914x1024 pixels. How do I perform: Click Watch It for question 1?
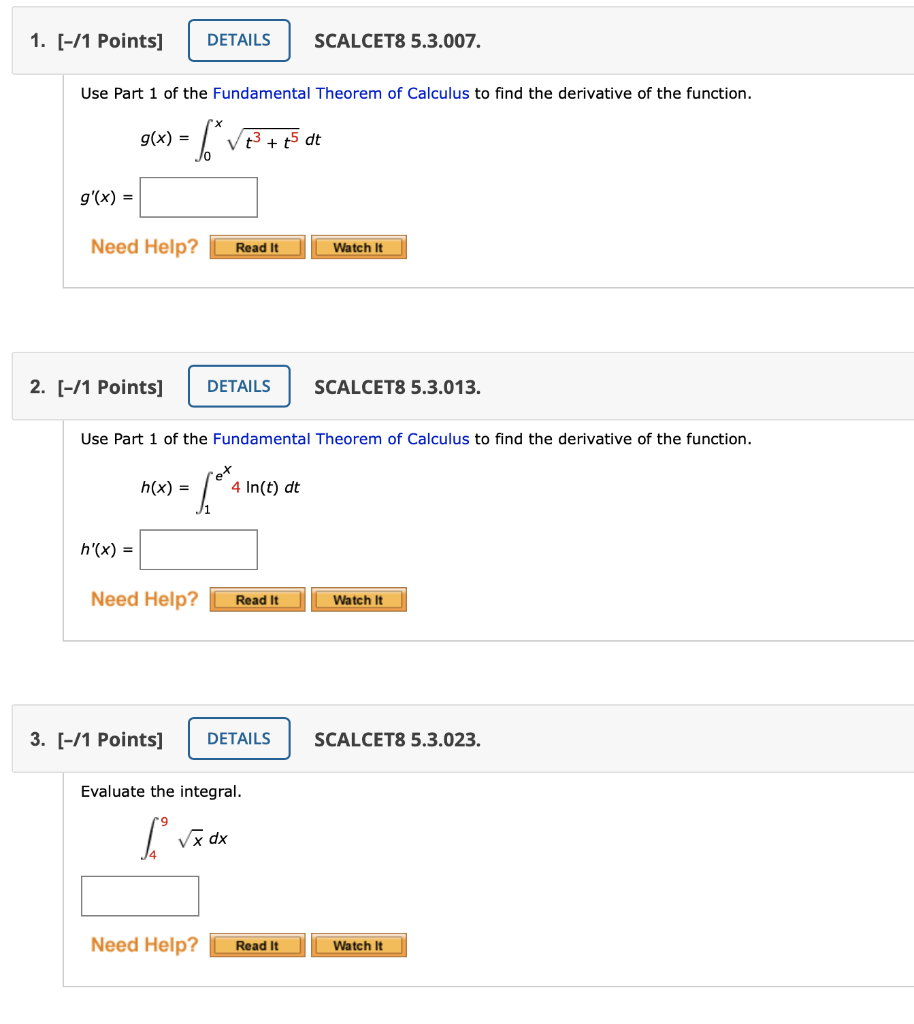358,247
